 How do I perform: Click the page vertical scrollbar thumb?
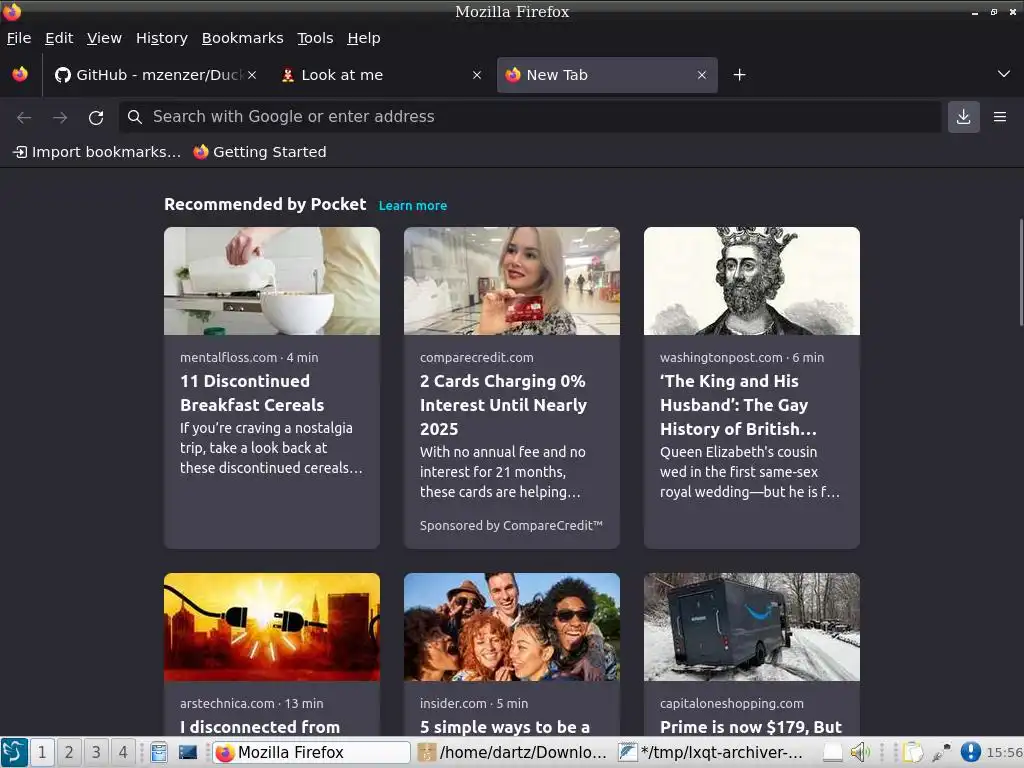click(1021, 272)
